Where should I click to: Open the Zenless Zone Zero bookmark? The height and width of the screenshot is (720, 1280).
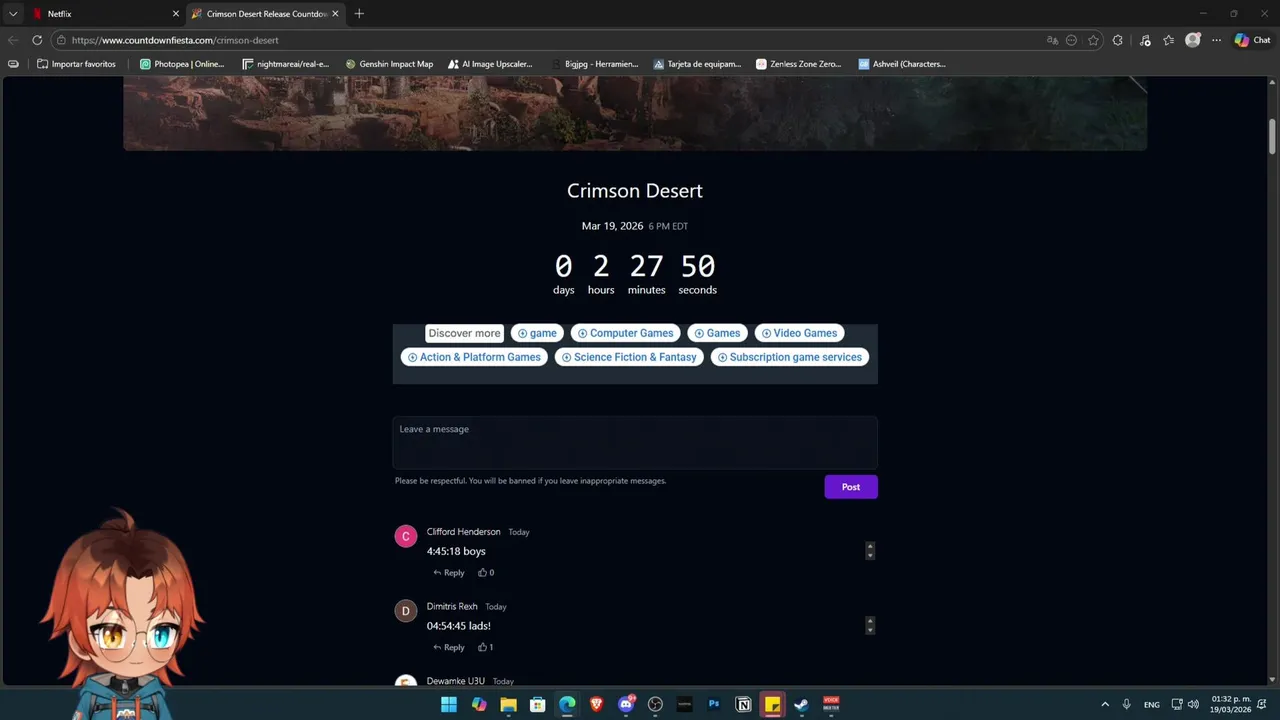pyautogui.click(x=799, y=64)
